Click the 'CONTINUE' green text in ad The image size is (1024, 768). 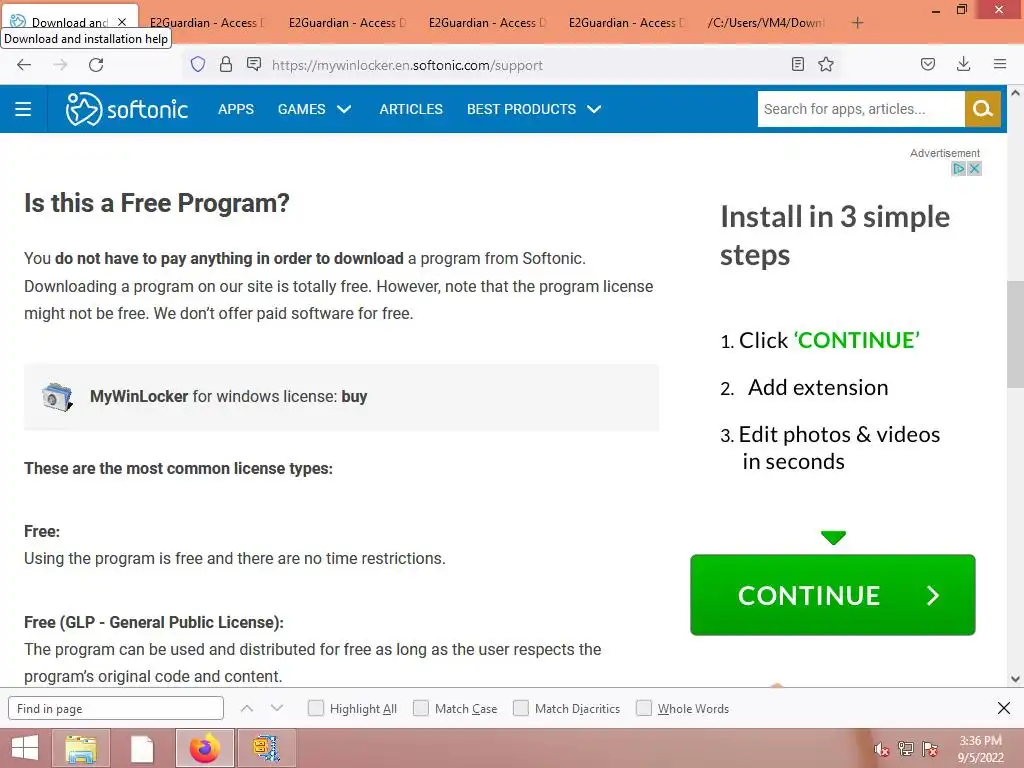[x=857, y=340]
